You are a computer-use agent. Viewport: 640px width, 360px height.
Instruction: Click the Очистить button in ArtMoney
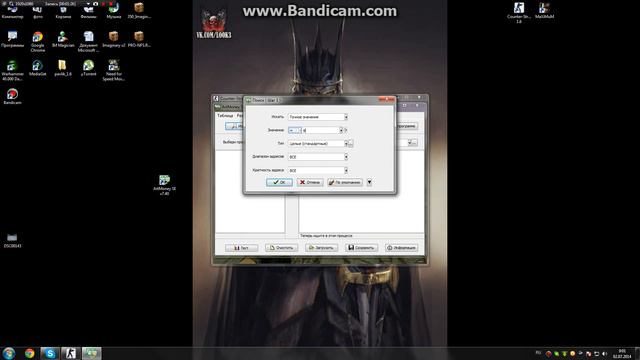point(281,248)
